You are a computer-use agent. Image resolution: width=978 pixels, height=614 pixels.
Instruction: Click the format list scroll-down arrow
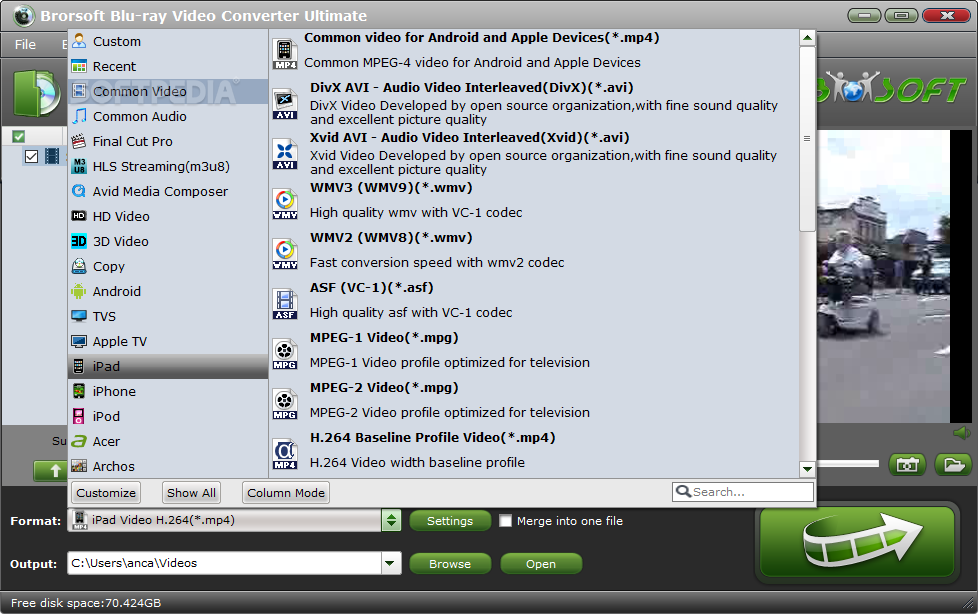tap(807, 469)
